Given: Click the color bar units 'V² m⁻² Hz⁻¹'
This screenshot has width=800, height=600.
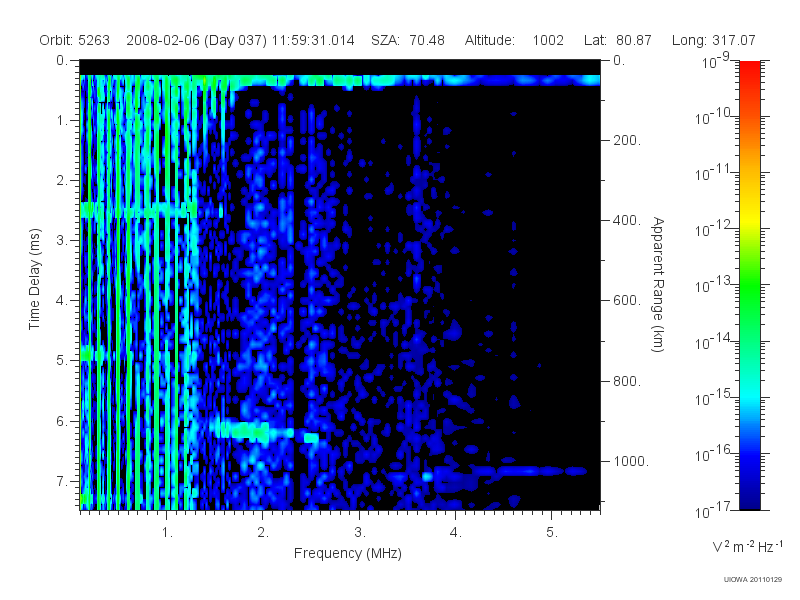Looking at the screenshot, I should pyautogui.click(x=747, y=546).
